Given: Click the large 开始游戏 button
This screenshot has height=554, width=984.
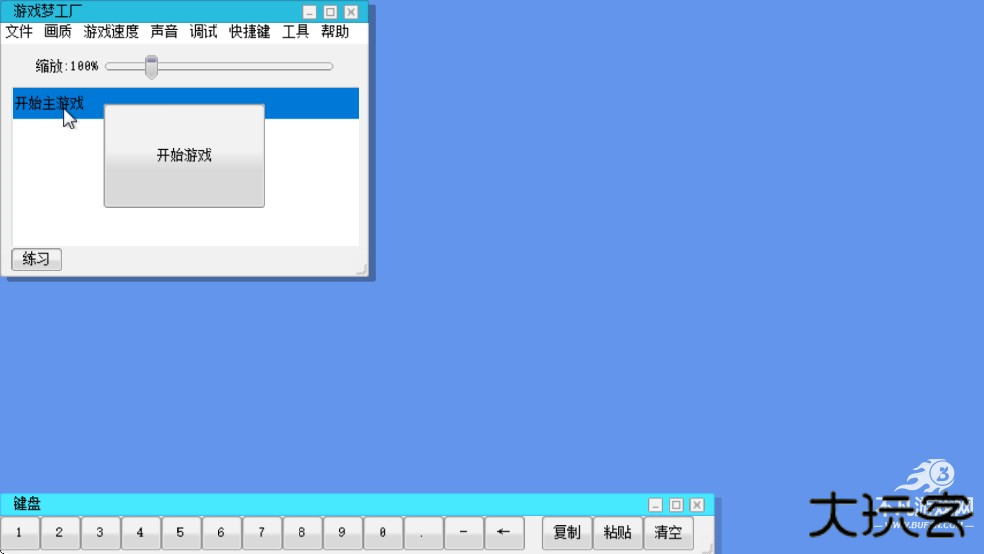Looking at the screenshot, I should tap(184, 156).
